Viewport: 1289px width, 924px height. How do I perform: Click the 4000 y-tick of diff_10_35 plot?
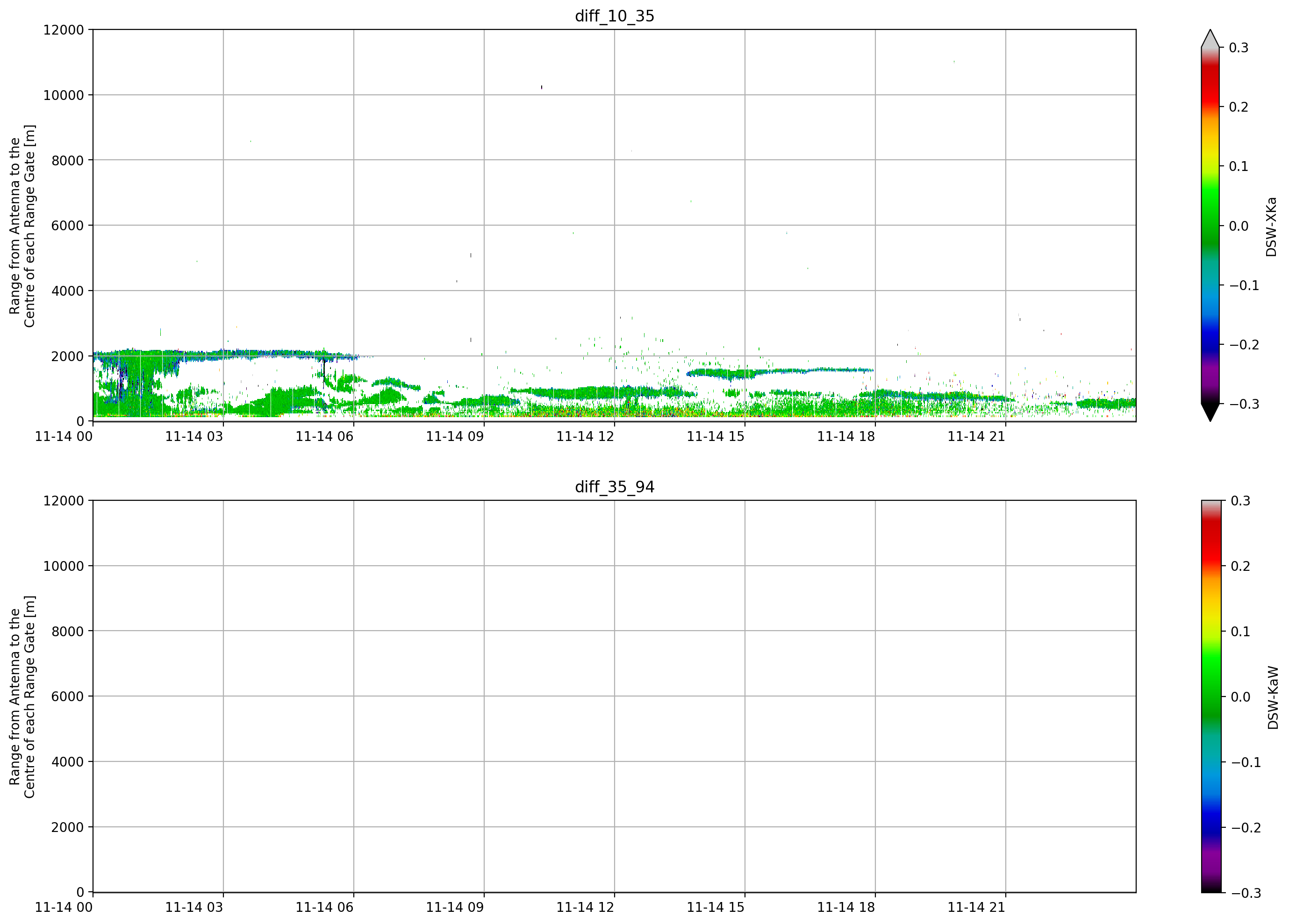pyautogui.click(x=68, y=291)
